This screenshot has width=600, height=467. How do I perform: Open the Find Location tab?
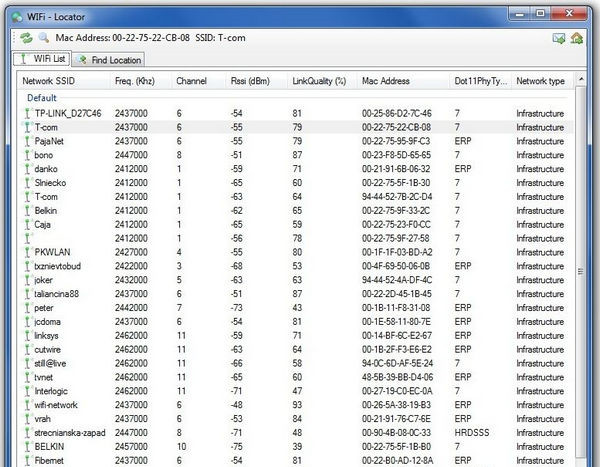(112, 60)
